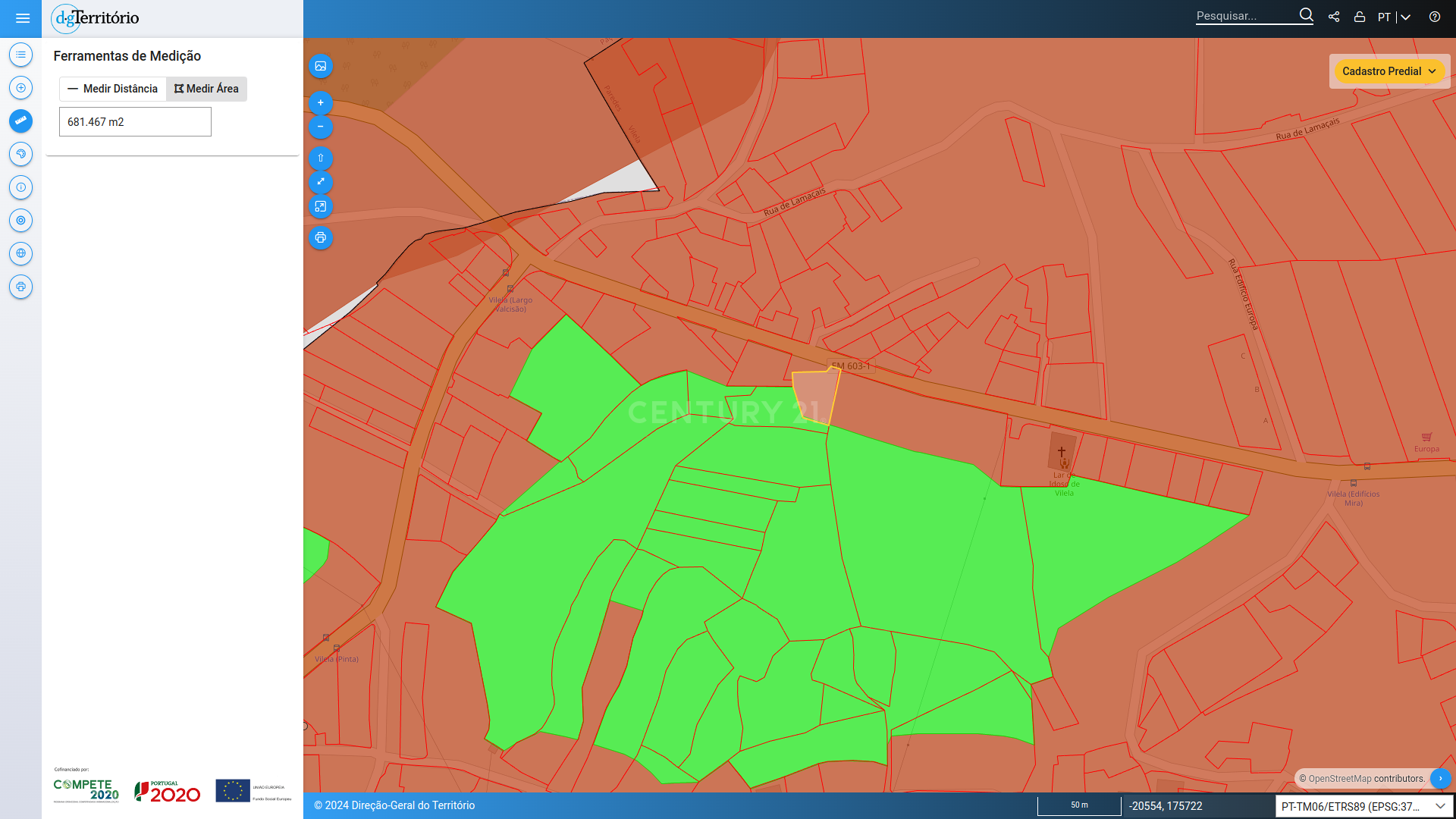Image resolution: width=1456 pixels, height=819 pixels.
Task: Click the EM 603-1 road label
Action: (x=851, y=366)
